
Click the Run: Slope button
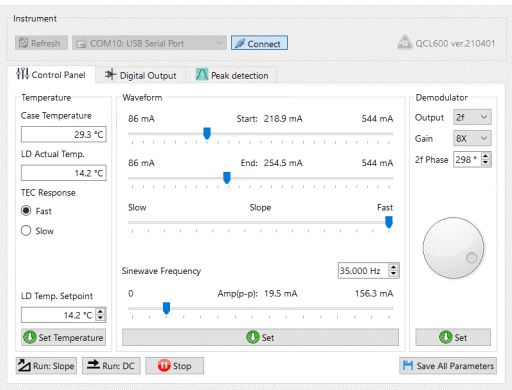46,366
